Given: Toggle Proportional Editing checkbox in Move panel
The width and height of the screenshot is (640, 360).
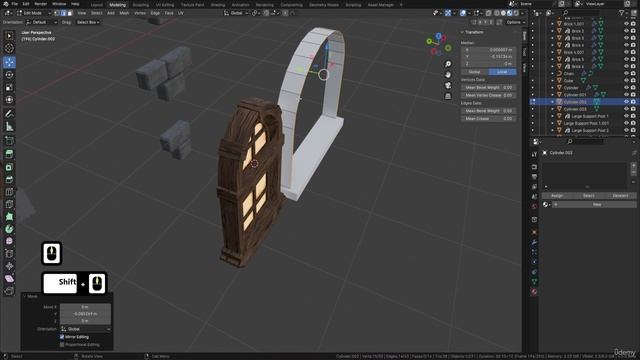Looking at the screenshot, I should pos(62,345).
